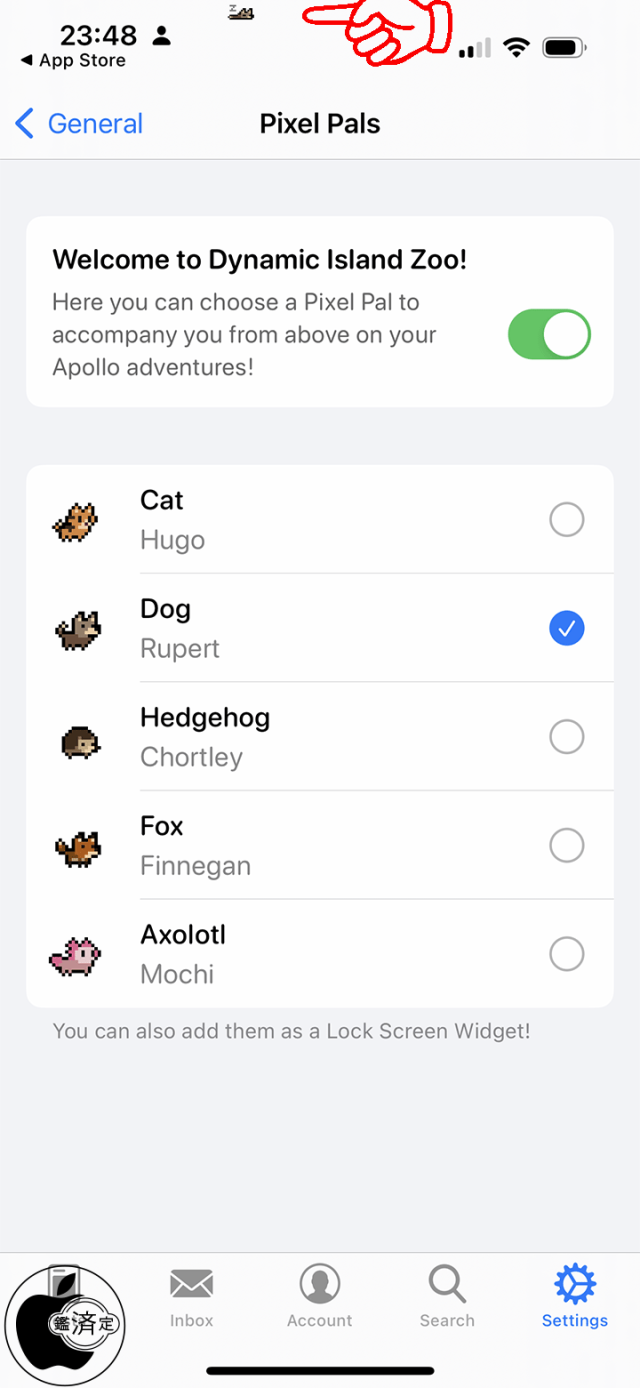Tap the Cat pixel pal icon
640x1388 pixels.
point(75,521)
